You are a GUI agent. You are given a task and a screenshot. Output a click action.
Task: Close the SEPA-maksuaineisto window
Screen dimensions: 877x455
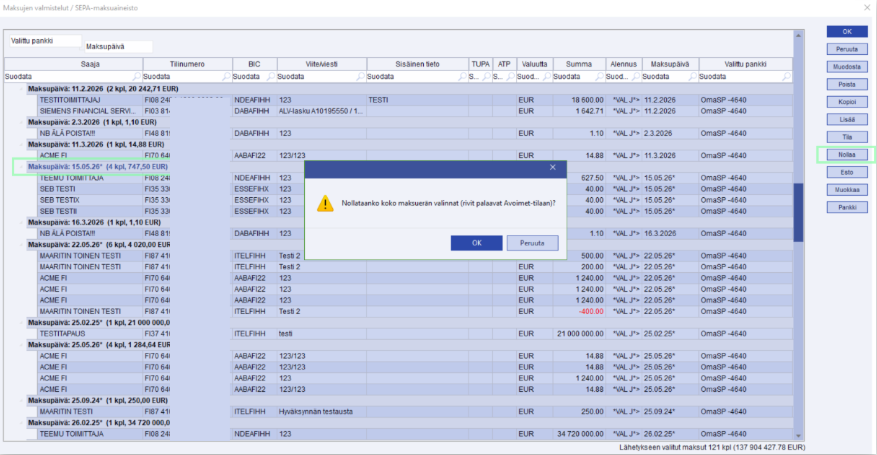point(867,7)
